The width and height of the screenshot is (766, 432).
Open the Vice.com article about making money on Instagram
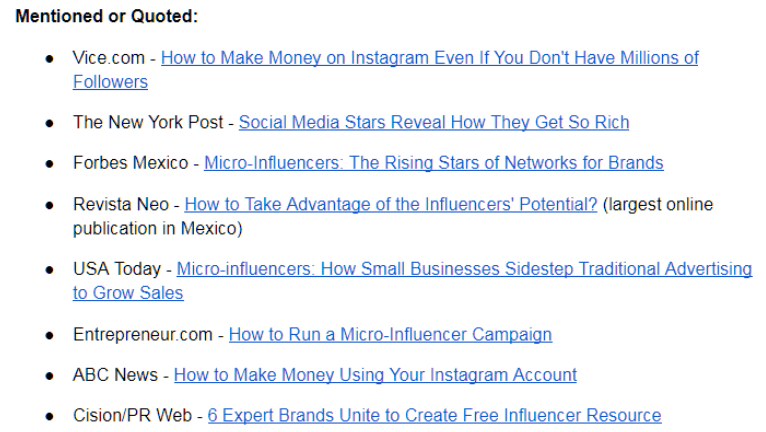(x=430, y=58)
